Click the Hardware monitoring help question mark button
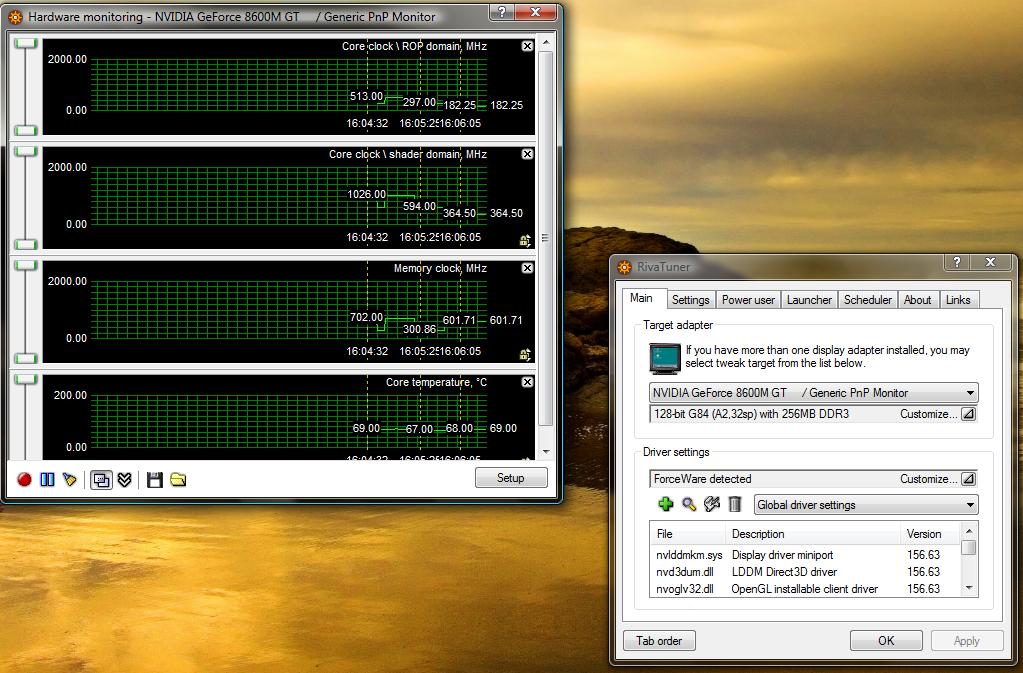The image size is (1023, 673). (501, 12)
